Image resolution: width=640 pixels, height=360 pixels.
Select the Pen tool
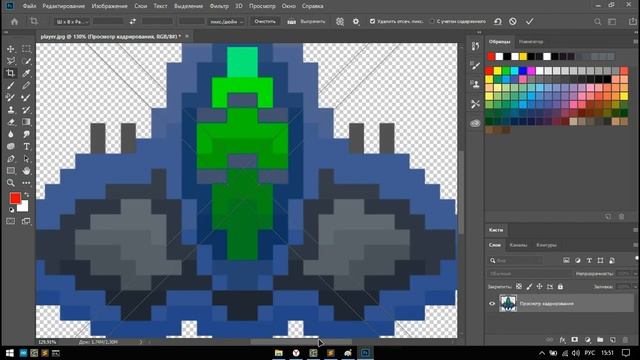pyautogui.click(x=11, y=159)
